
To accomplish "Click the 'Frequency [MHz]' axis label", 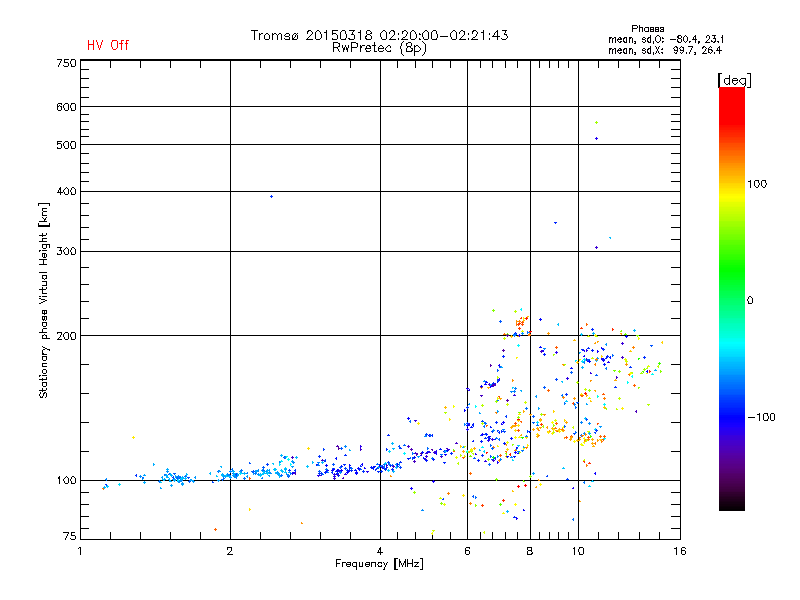I will 379,564.
